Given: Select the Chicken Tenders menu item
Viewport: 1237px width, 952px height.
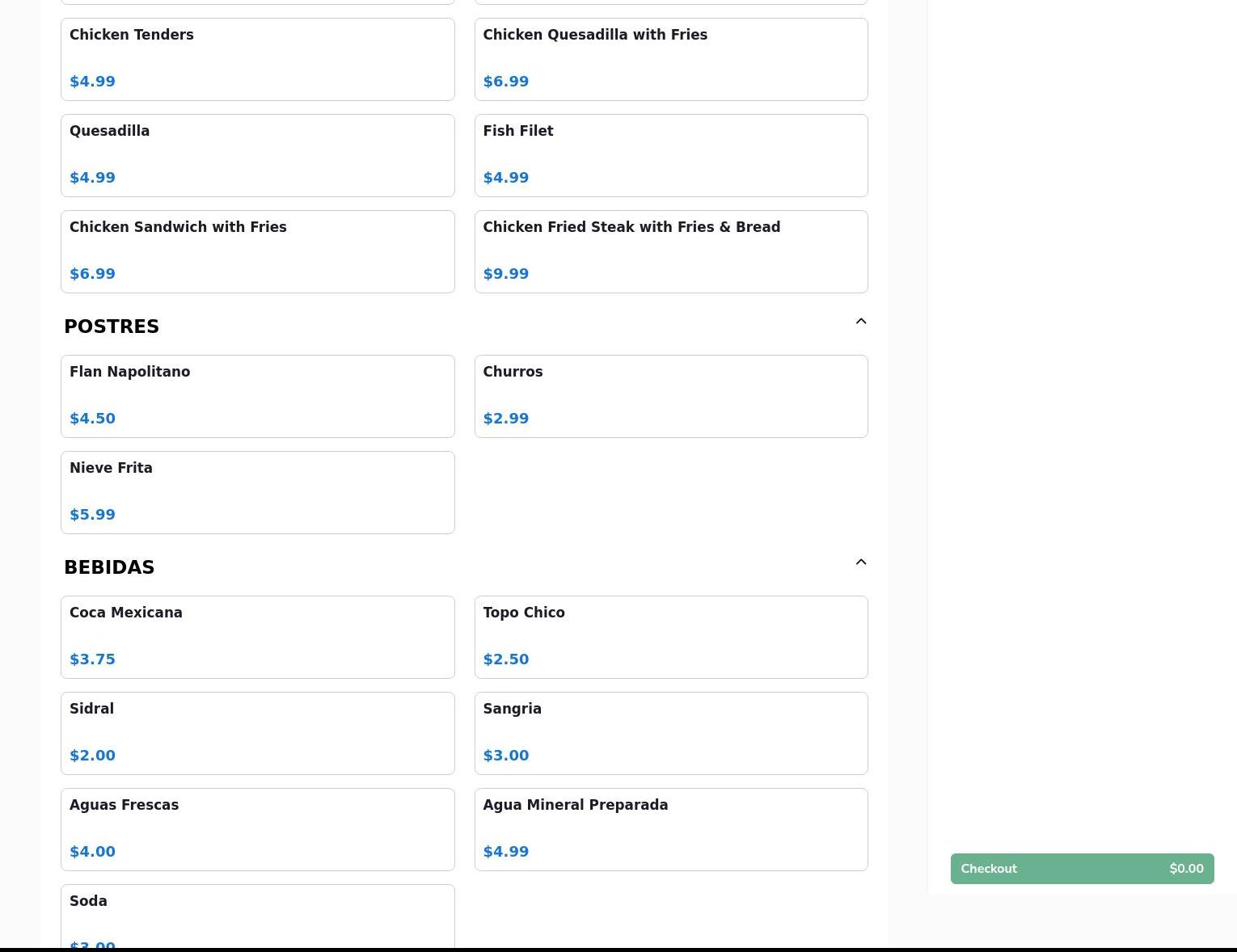Looking at the screenshot, I should [x=257, y=59].
